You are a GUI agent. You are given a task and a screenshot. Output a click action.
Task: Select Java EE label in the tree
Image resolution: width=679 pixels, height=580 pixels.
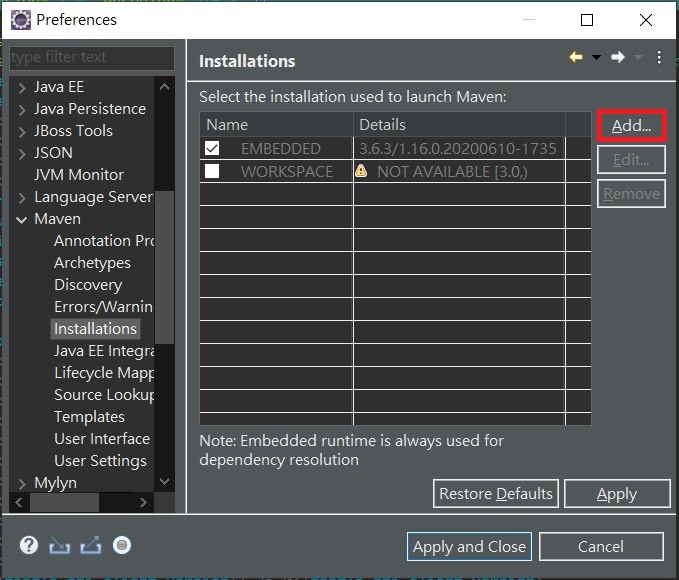point(59,87)
